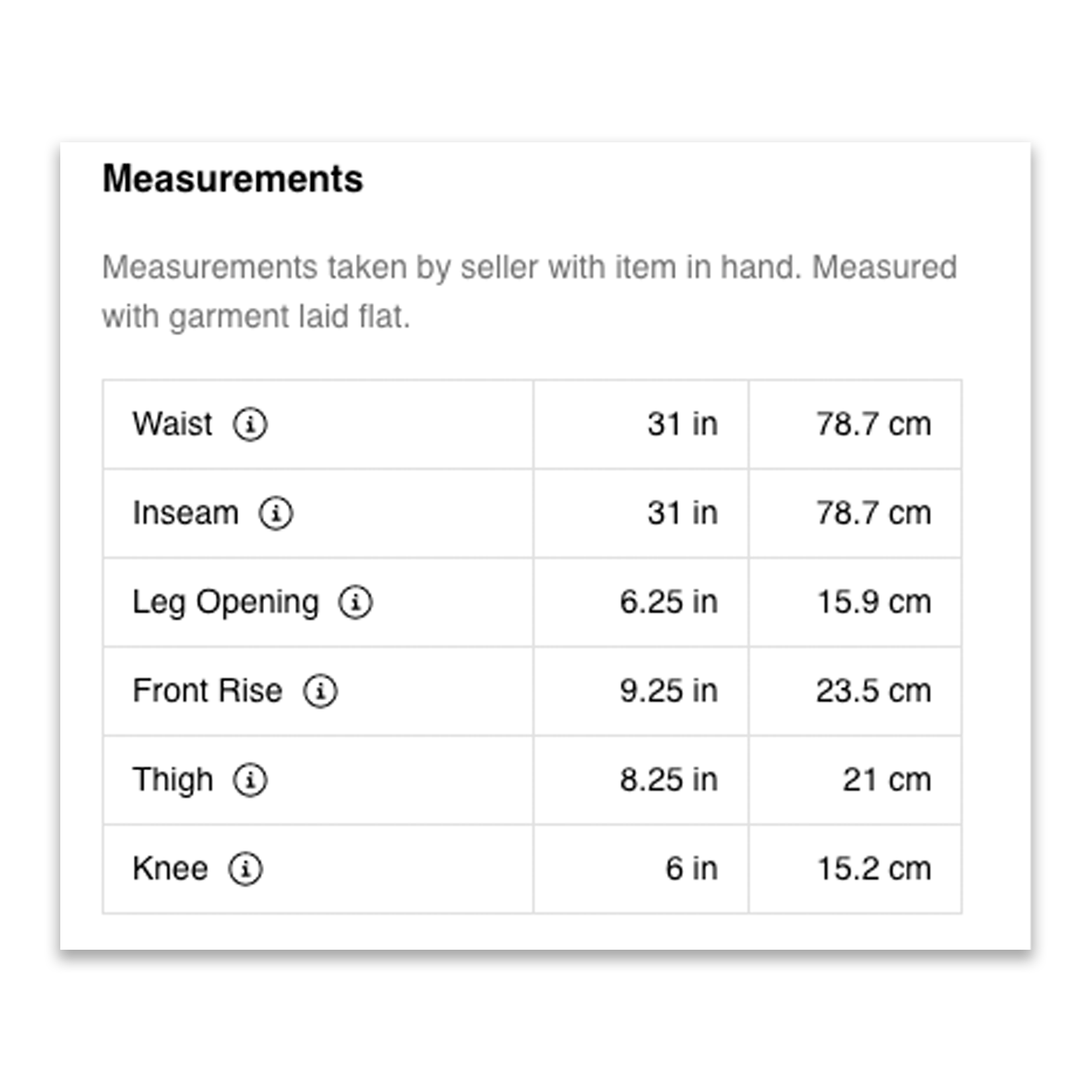Image resolution: width=1092 pixels, height=1092 pixels.
Task: Click the Leg Opening label
Action: tap(226, 602)
